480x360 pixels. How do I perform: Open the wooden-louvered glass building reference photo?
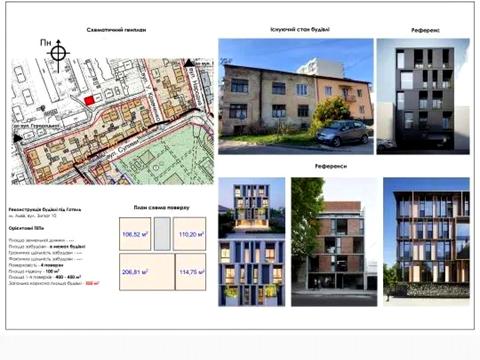coord(426,242)
